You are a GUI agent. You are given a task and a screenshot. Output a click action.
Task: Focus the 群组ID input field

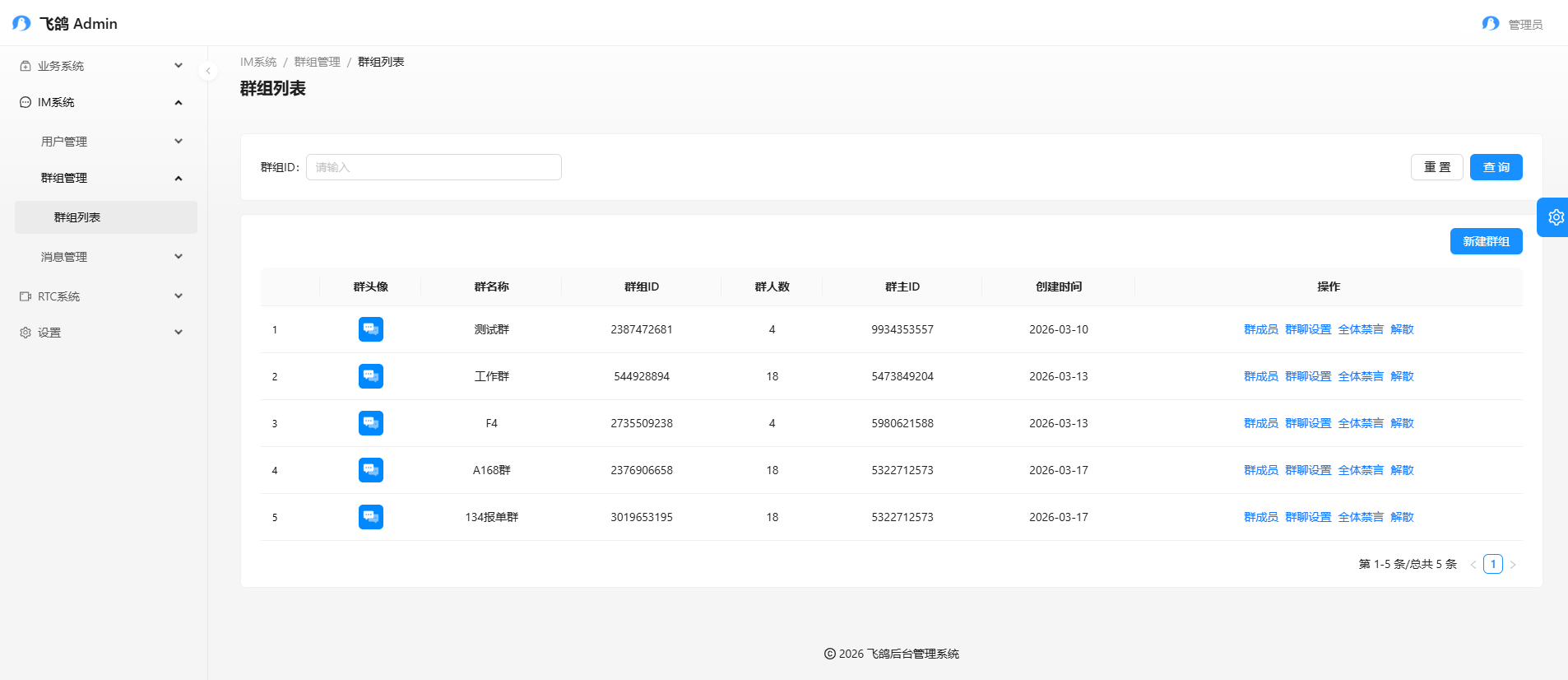pyautogui.click(x=434, y=167)
